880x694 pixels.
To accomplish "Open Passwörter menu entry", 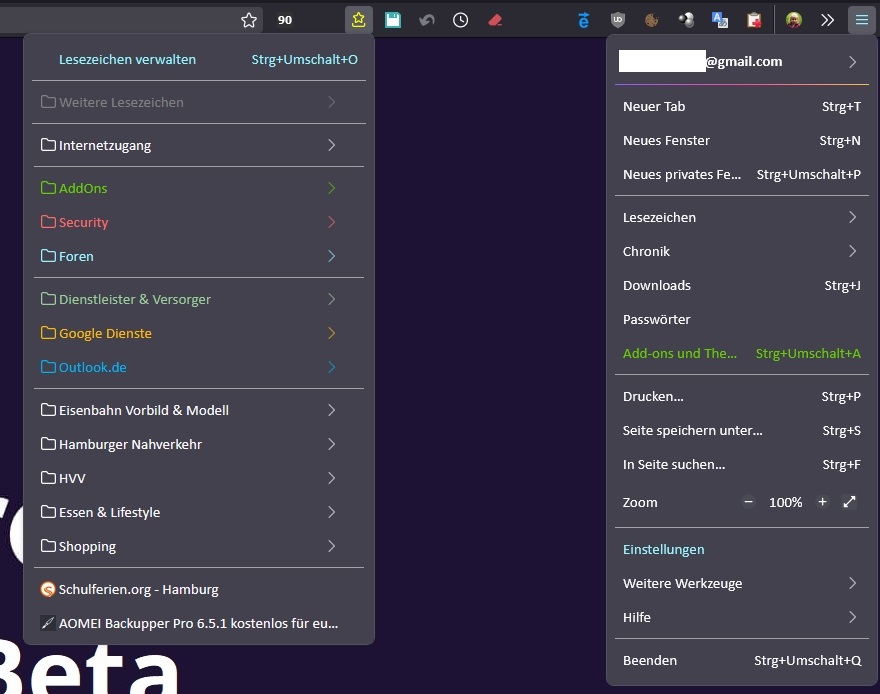I will pyautogui.click(x=741, y=319).
